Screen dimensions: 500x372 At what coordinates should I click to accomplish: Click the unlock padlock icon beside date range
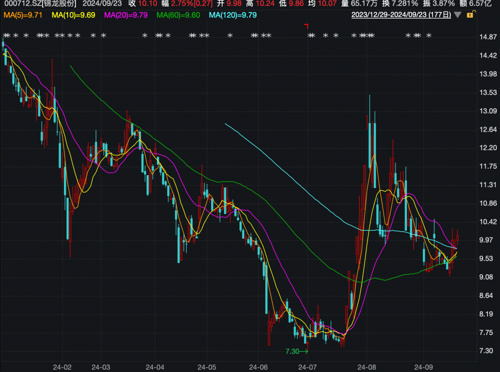(x=471, y=14)
